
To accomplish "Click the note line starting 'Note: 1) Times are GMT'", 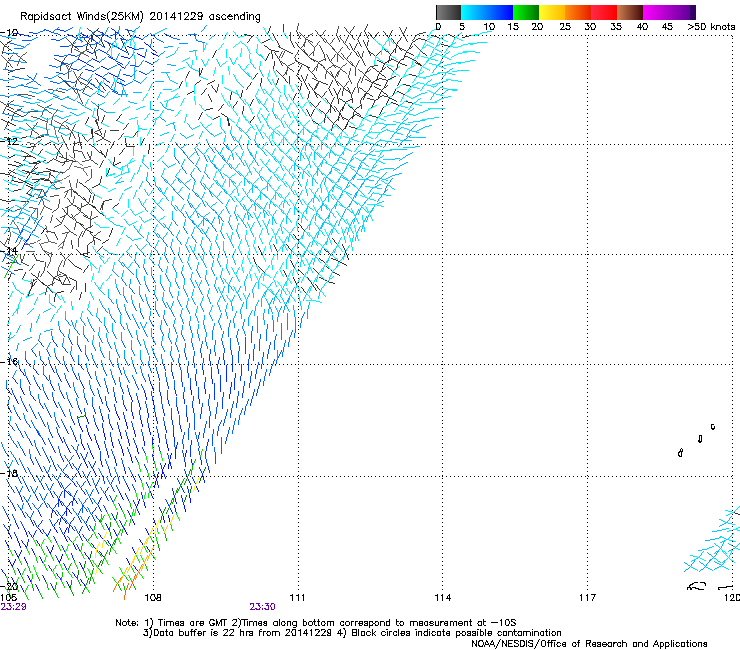I will pos(316,623).
